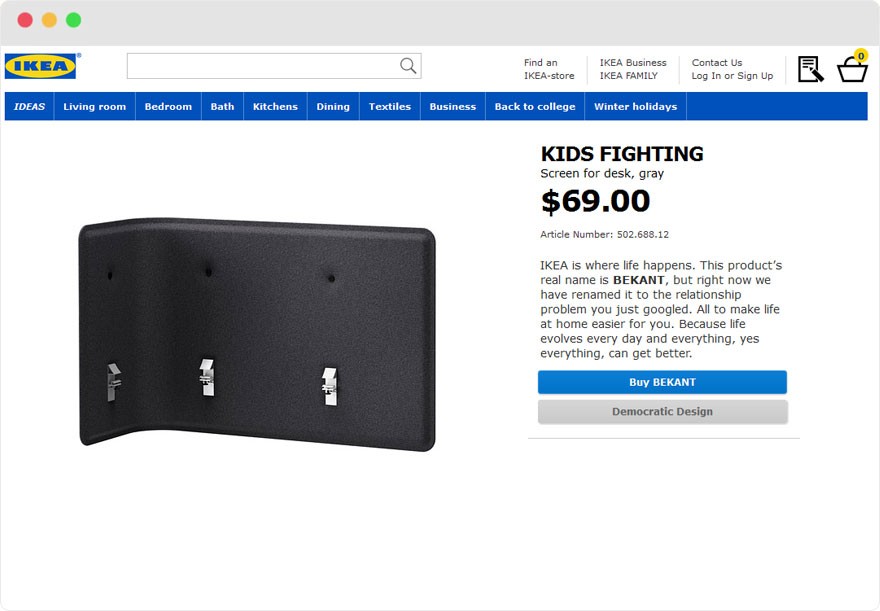Open the shopping basket icon
Image resolution: width=880 pixels, height=611 pixels.
click(x=852, y=69)
